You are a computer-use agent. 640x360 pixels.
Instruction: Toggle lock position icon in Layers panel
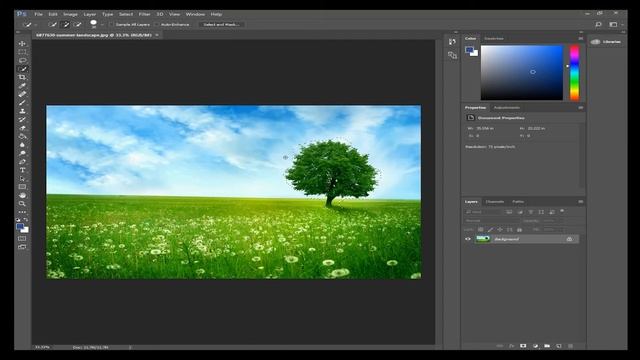coord(500,230)
